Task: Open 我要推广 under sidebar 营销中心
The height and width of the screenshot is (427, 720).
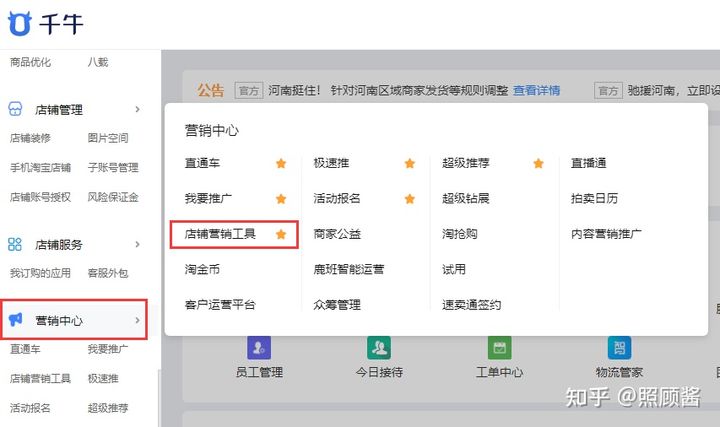Action: (108, 349)
